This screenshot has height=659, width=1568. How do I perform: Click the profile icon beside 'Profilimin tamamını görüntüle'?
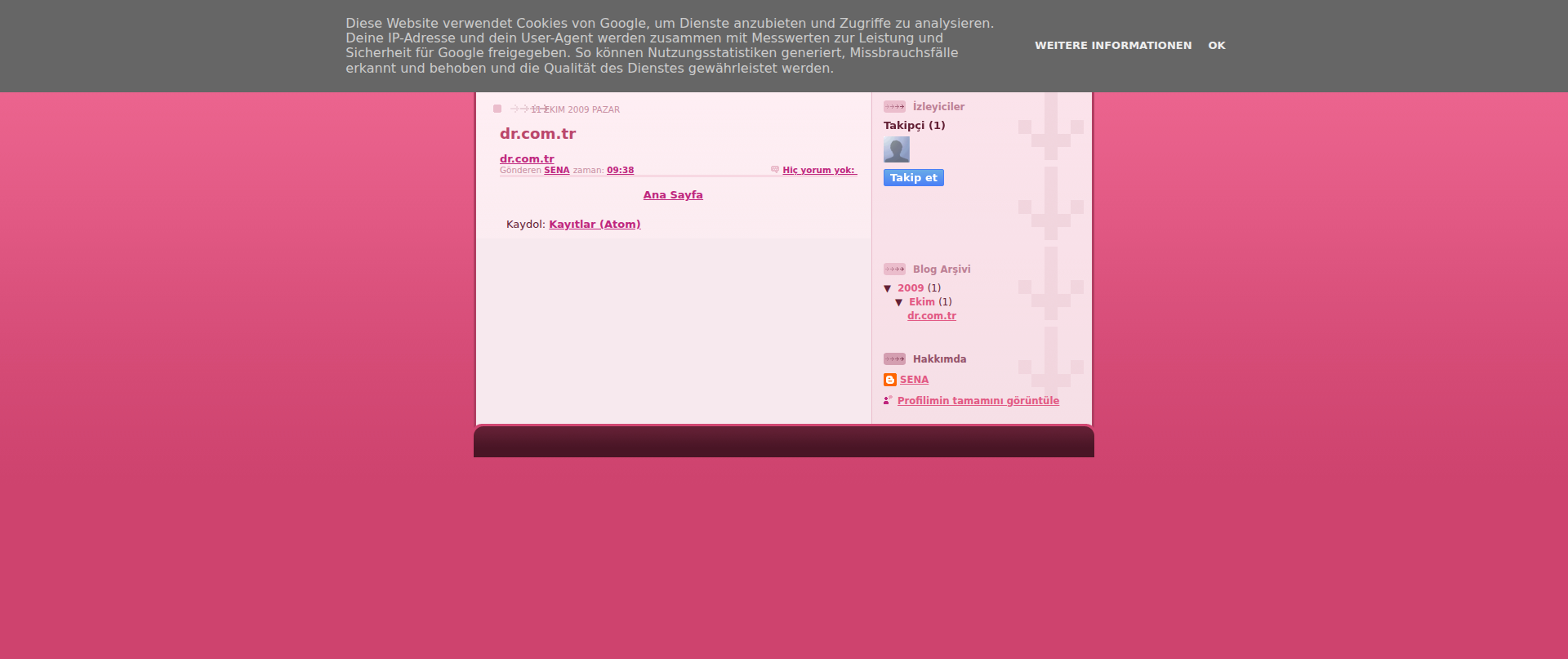click(x=888, y=400)
